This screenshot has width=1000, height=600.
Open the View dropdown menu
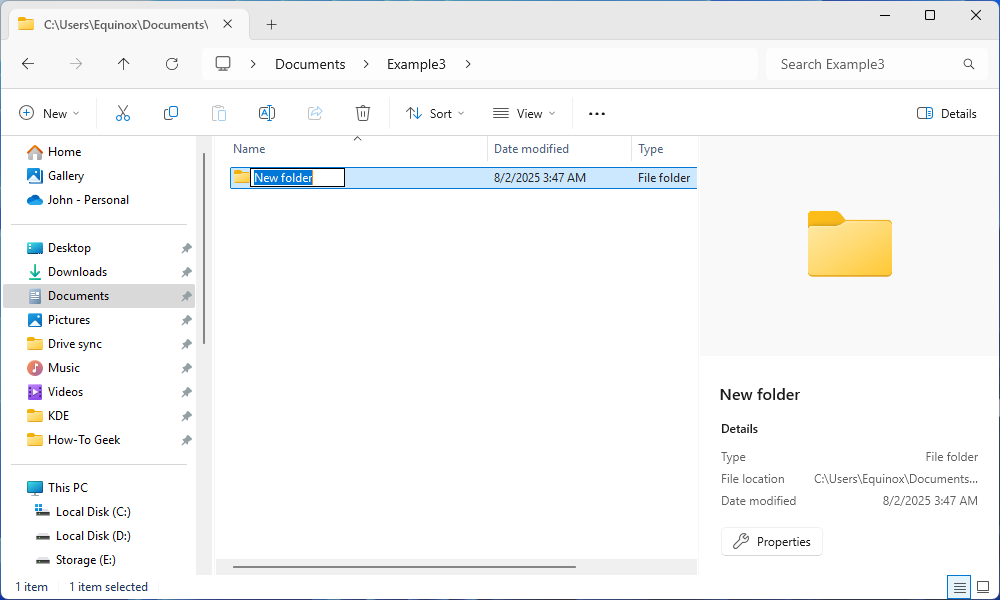tap(524, 113)
